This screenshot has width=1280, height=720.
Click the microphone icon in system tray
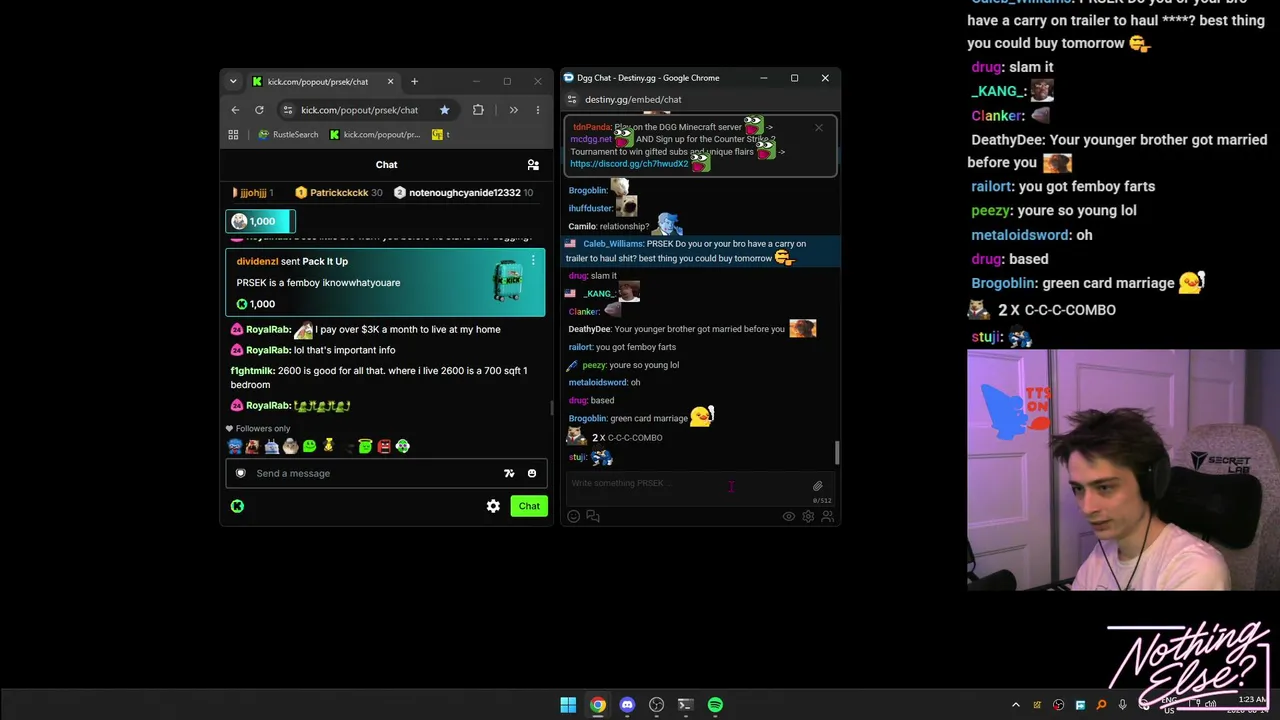click(1122, 705)
